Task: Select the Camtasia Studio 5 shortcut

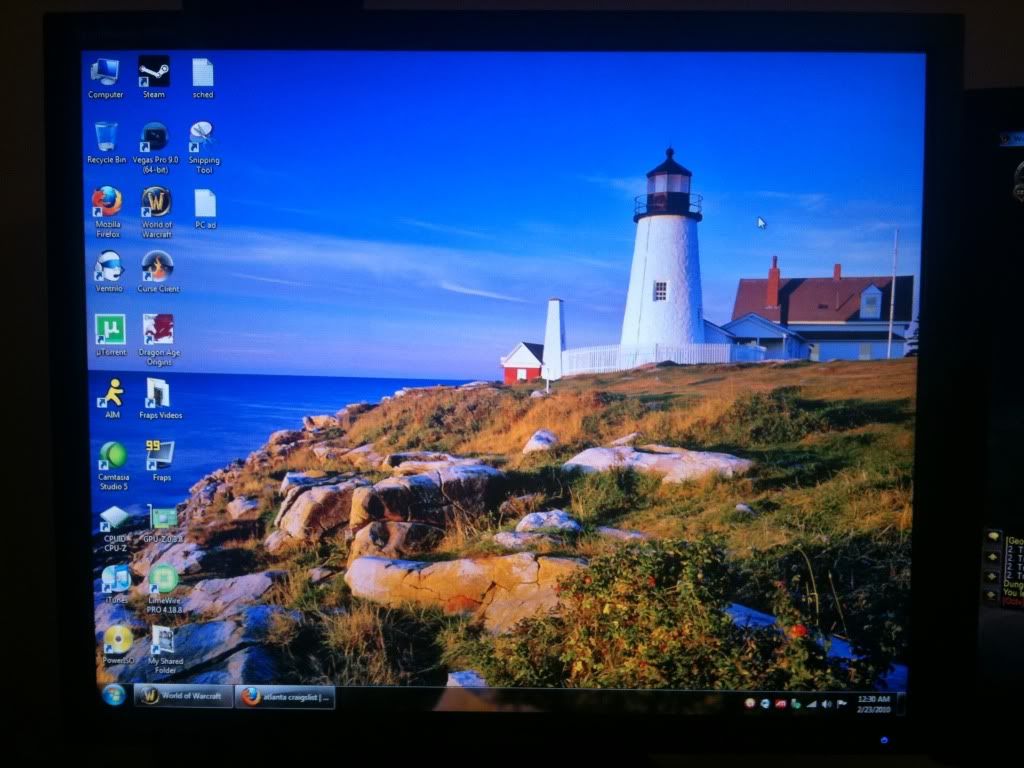Action: click(x=112, y=456)
